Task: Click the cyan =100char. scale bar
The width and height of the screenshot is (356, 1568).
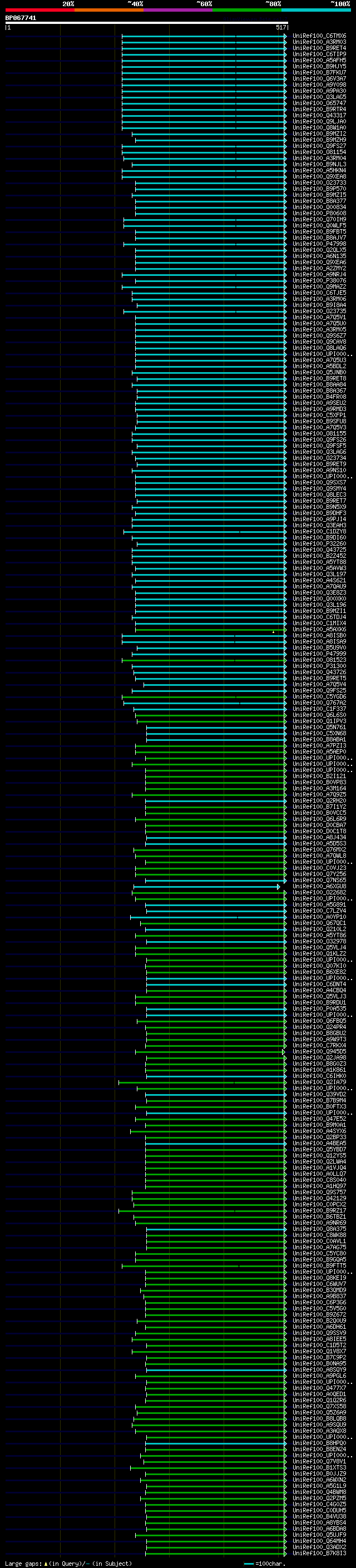Action: tap(248, 1564)
